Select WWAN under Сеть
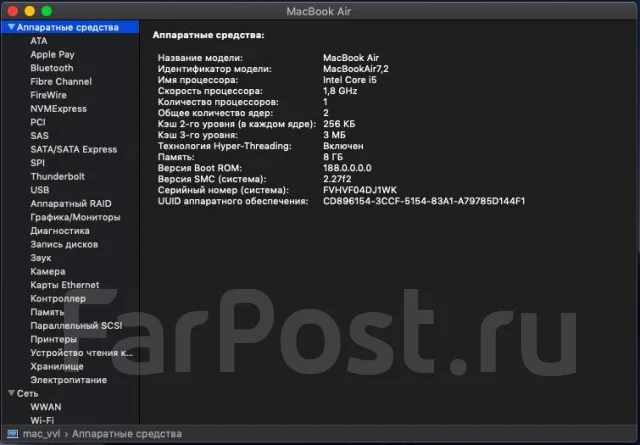Screen dimensions: 640x445 coord(46,407)
